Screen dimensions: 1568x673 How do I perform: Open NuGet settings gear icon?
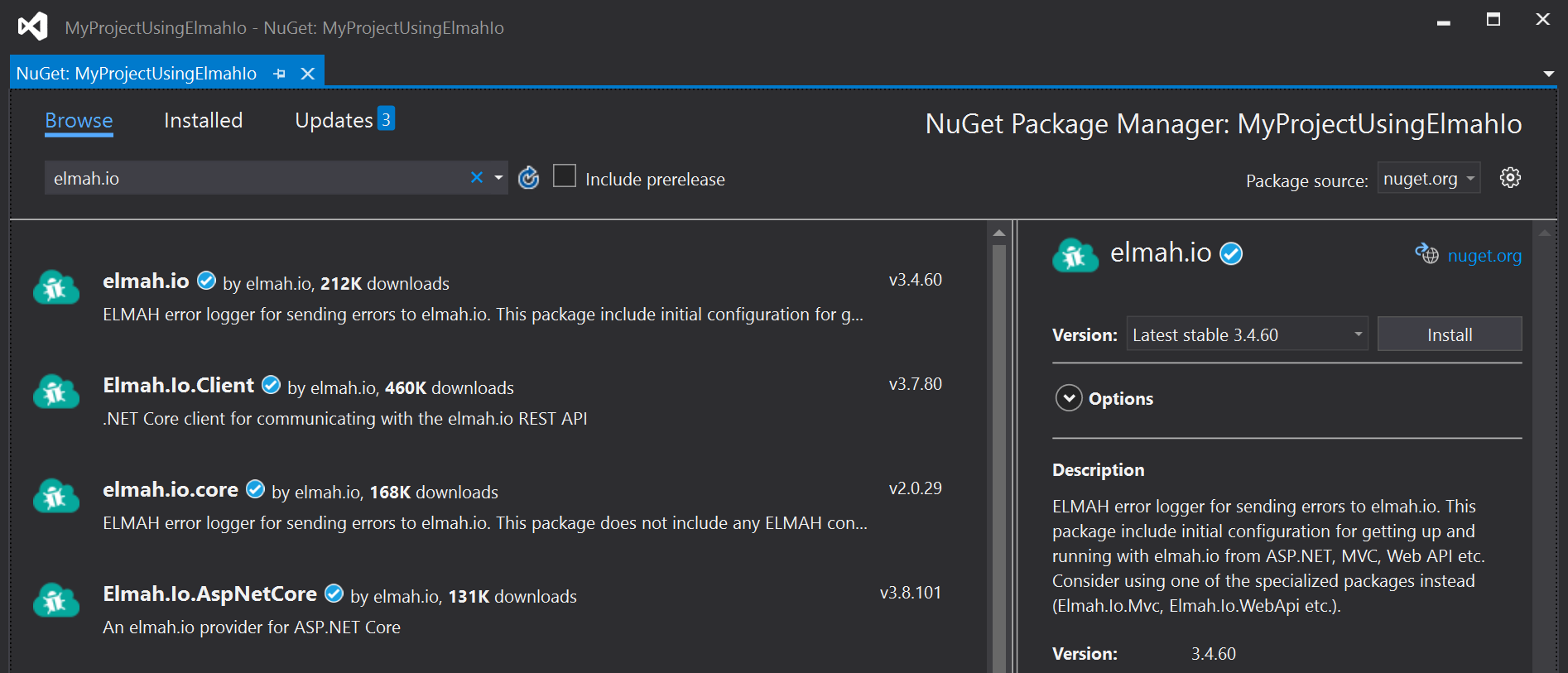[1510, 178]
